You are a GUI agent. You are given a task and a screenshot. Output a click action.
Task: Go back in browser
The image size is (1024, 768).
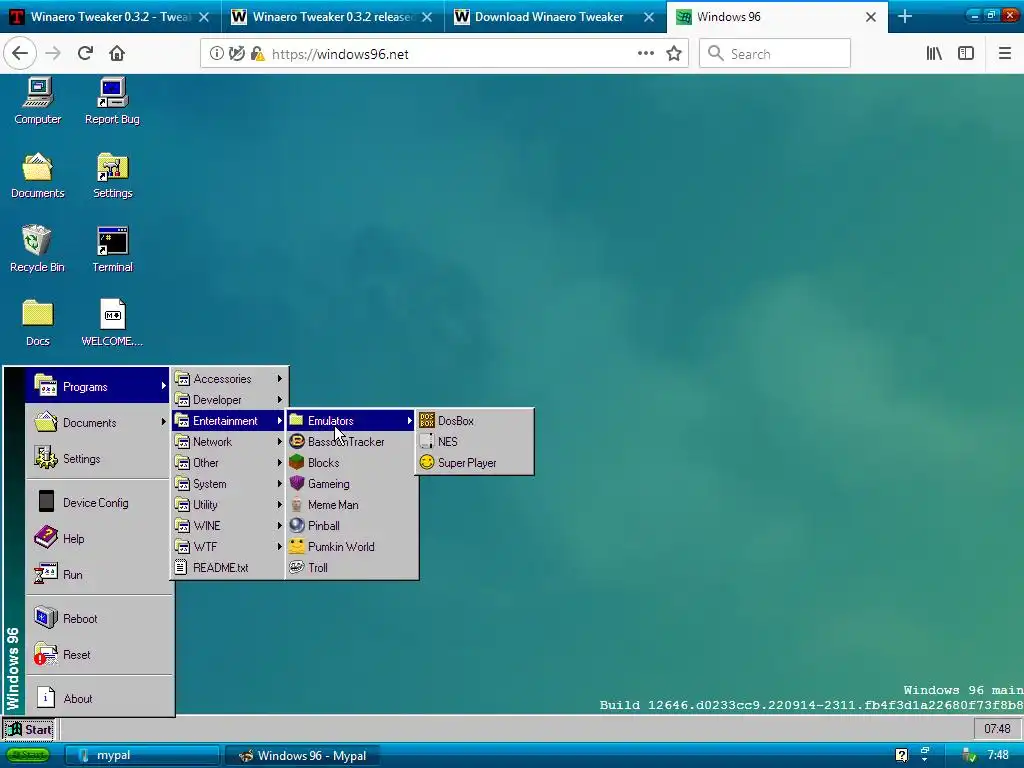click(20, 54)
